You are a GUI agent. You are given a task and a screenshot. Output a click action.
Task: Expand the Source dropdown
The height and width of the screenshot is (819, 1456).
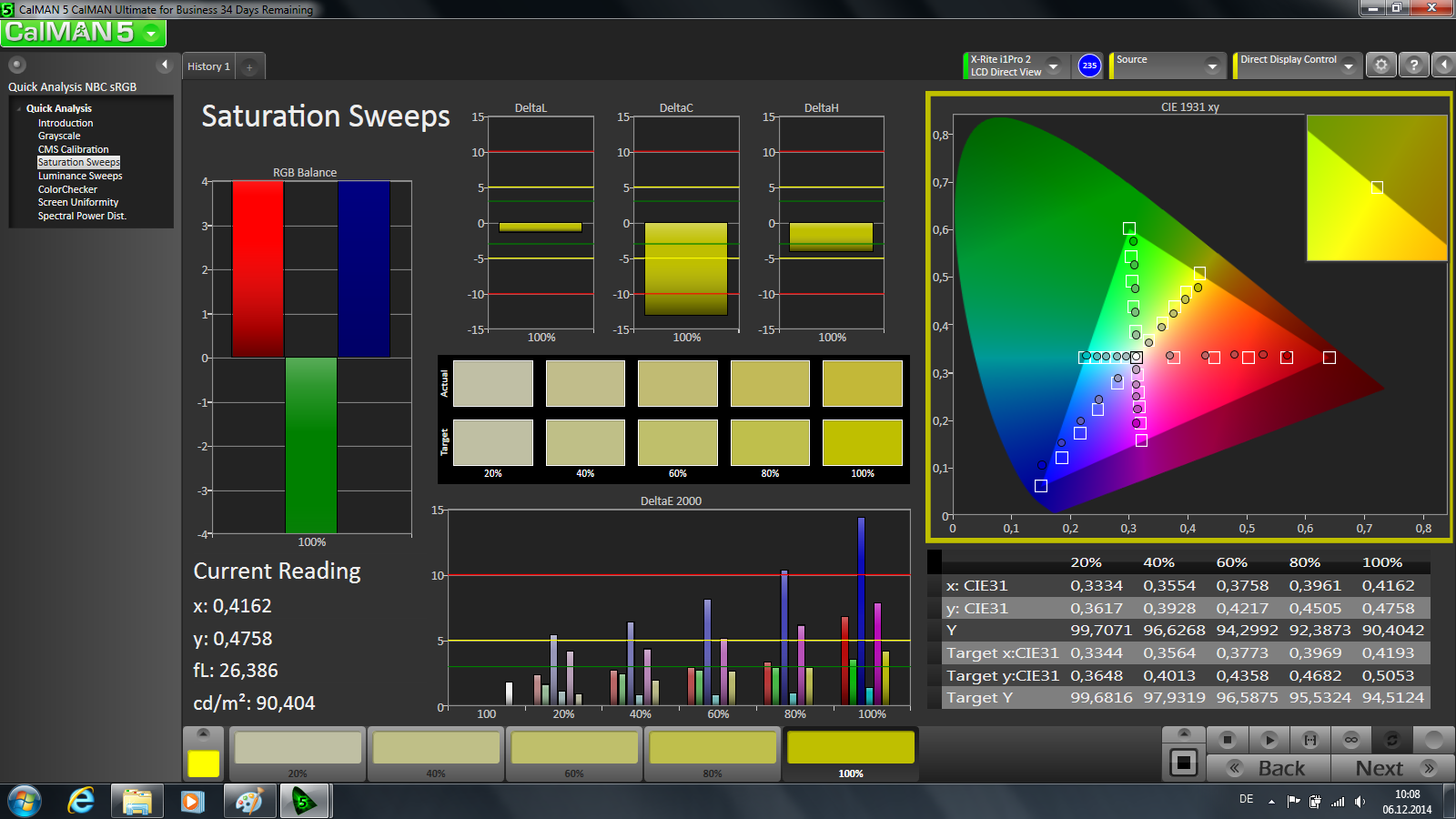[x=1211, y=66]
